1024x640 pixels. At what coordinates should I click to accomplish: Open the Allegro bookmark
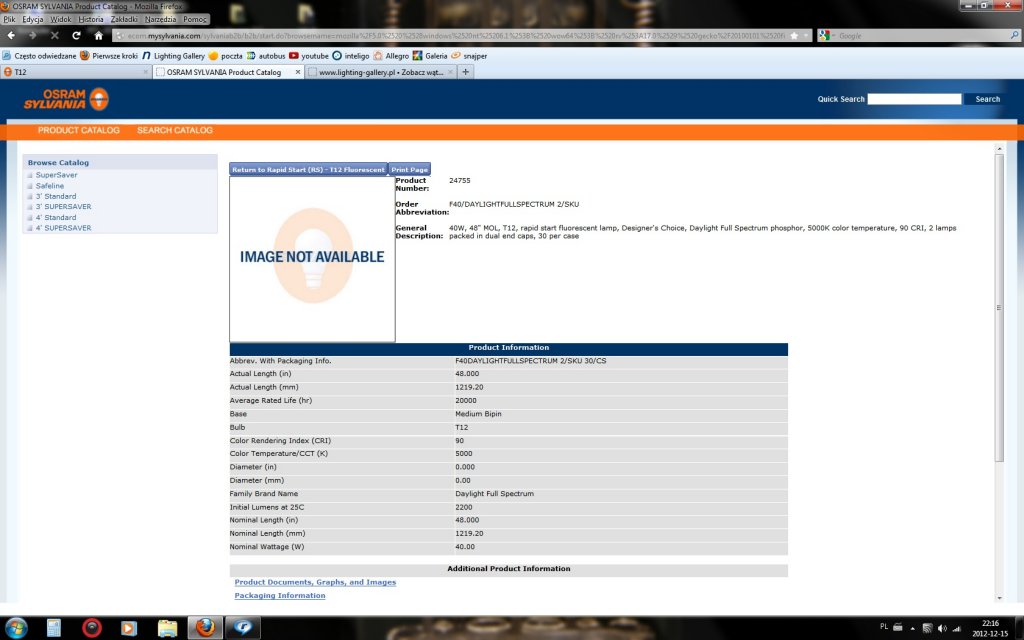391,56
